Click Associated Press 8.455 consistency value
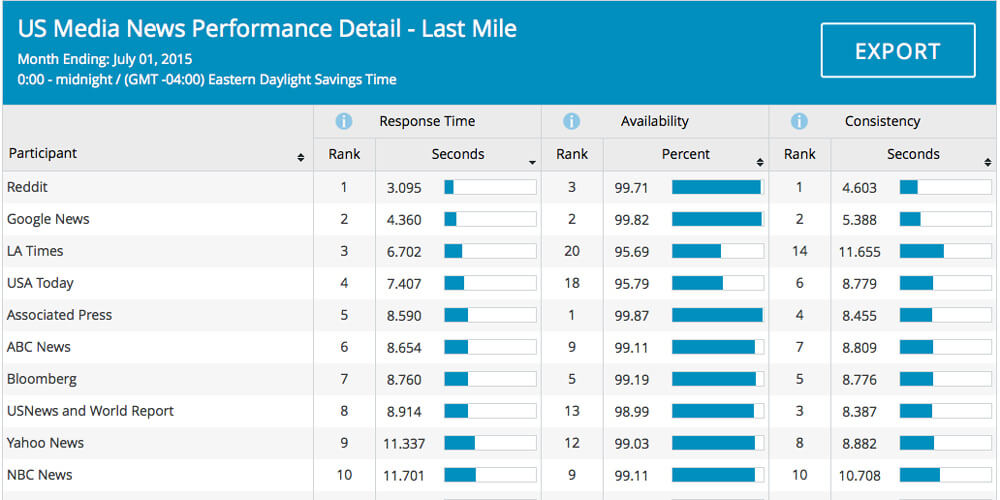Viewport: 1000px width, 500px height. 859,316
